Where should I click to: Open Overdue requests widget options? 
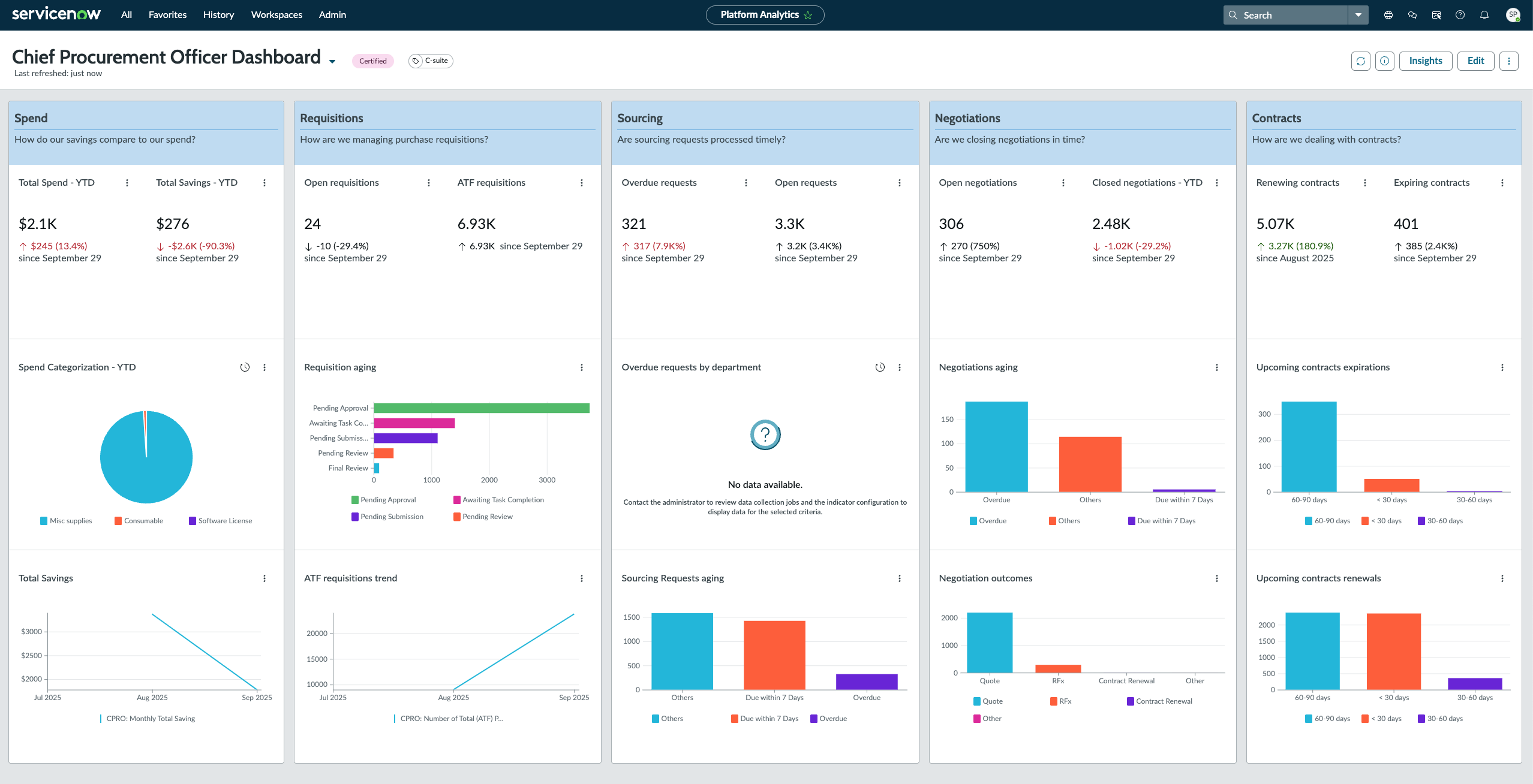746,183
